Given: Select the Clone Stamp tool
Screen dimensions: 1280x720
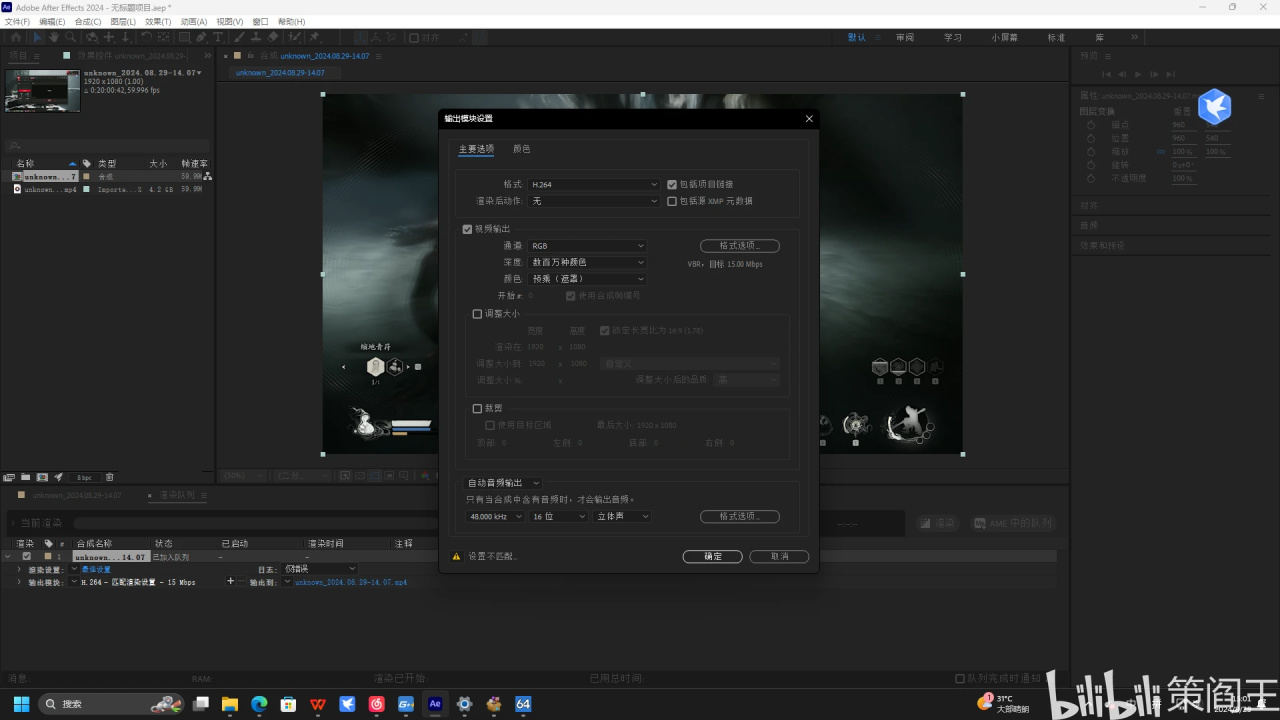Looking at the screenshot, I should (256, 37).
